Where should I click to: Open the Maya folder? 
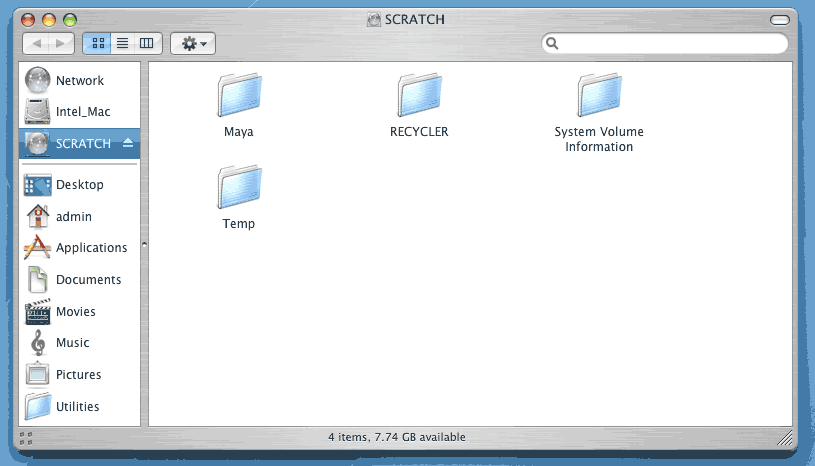coord(239,97)
